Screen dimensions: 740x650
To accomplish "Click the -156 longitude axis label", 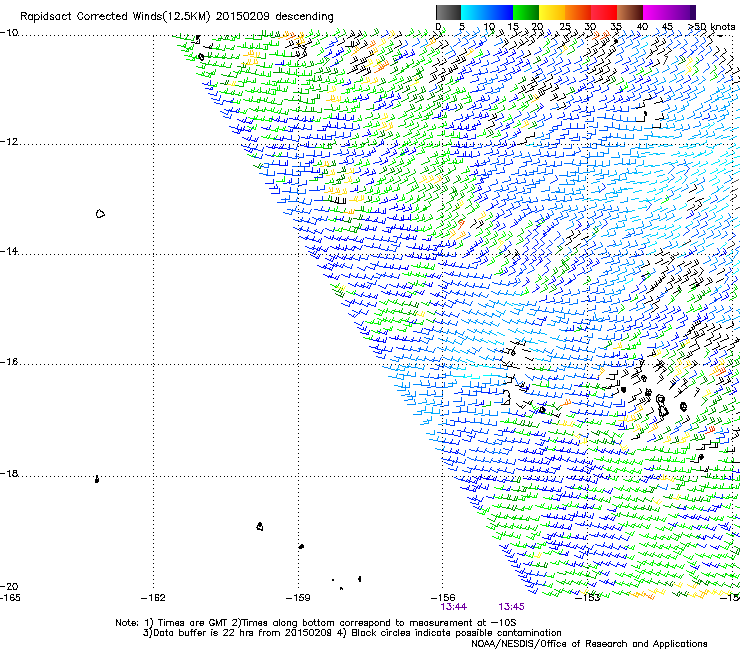I will pos(443,598).
